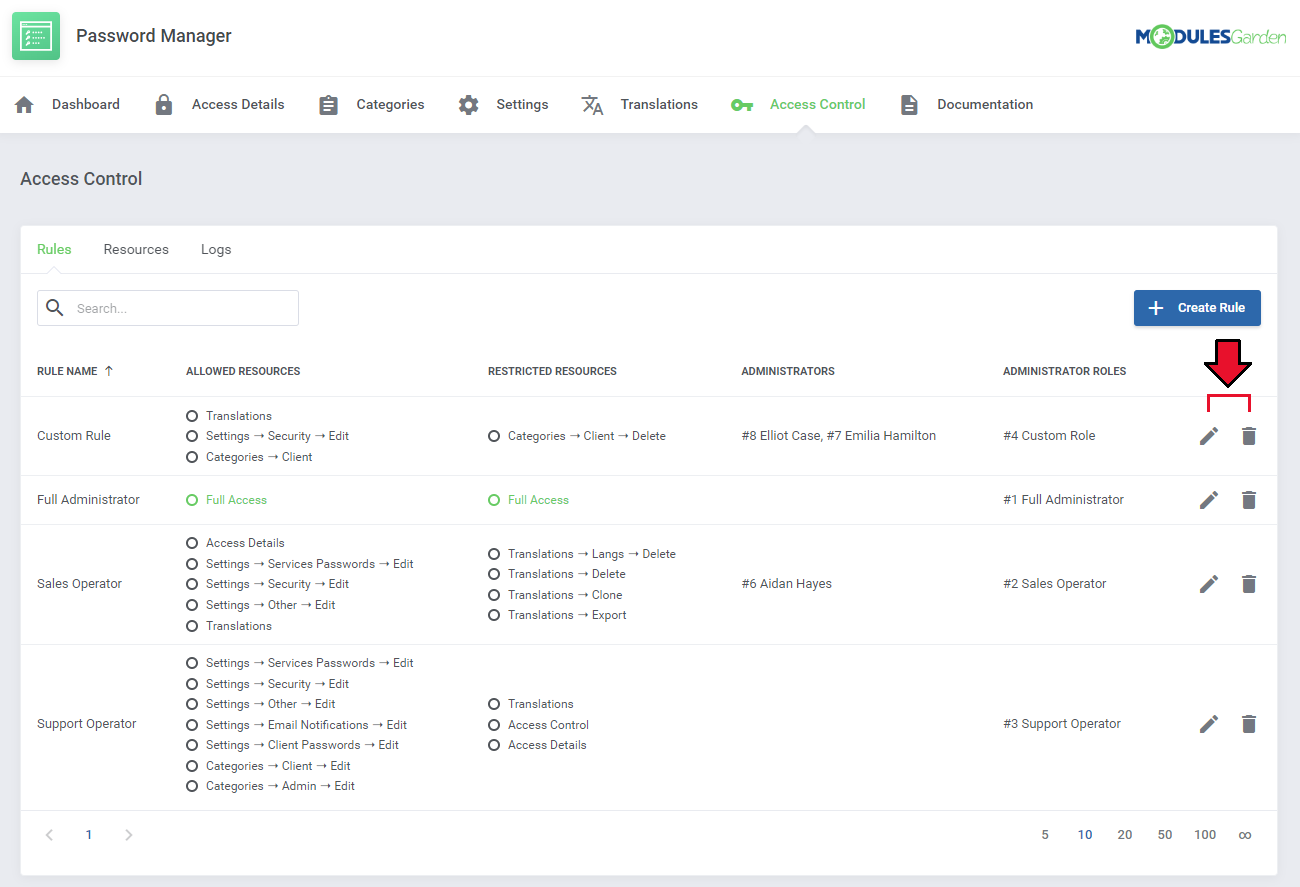Viewport: 1300px width, 887px height.
Task: Click the Create Rule button
Action: pyautogui.click(x=1197, y=308)
